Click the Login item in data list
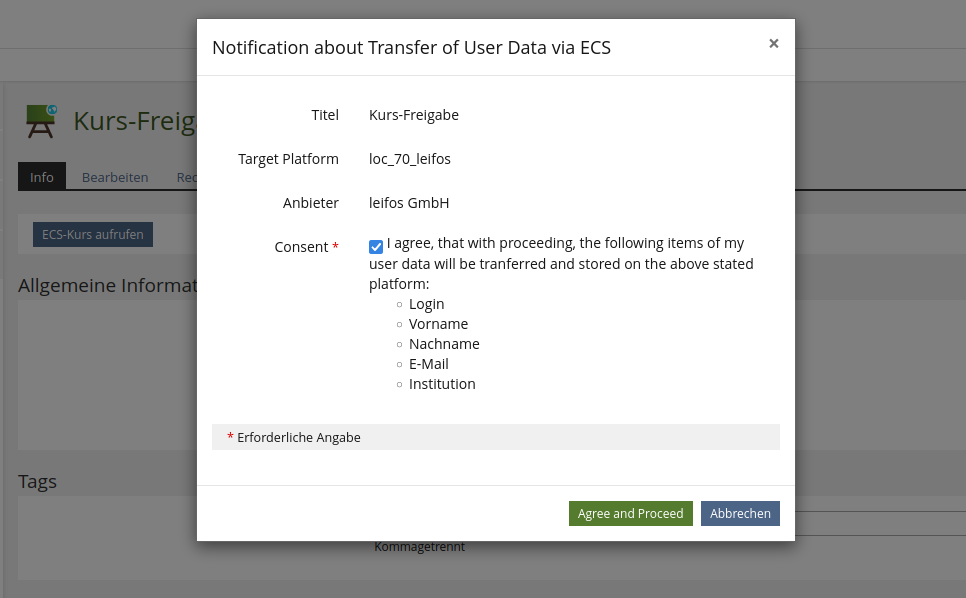The image size is (966, 598). tap(426, 304)
